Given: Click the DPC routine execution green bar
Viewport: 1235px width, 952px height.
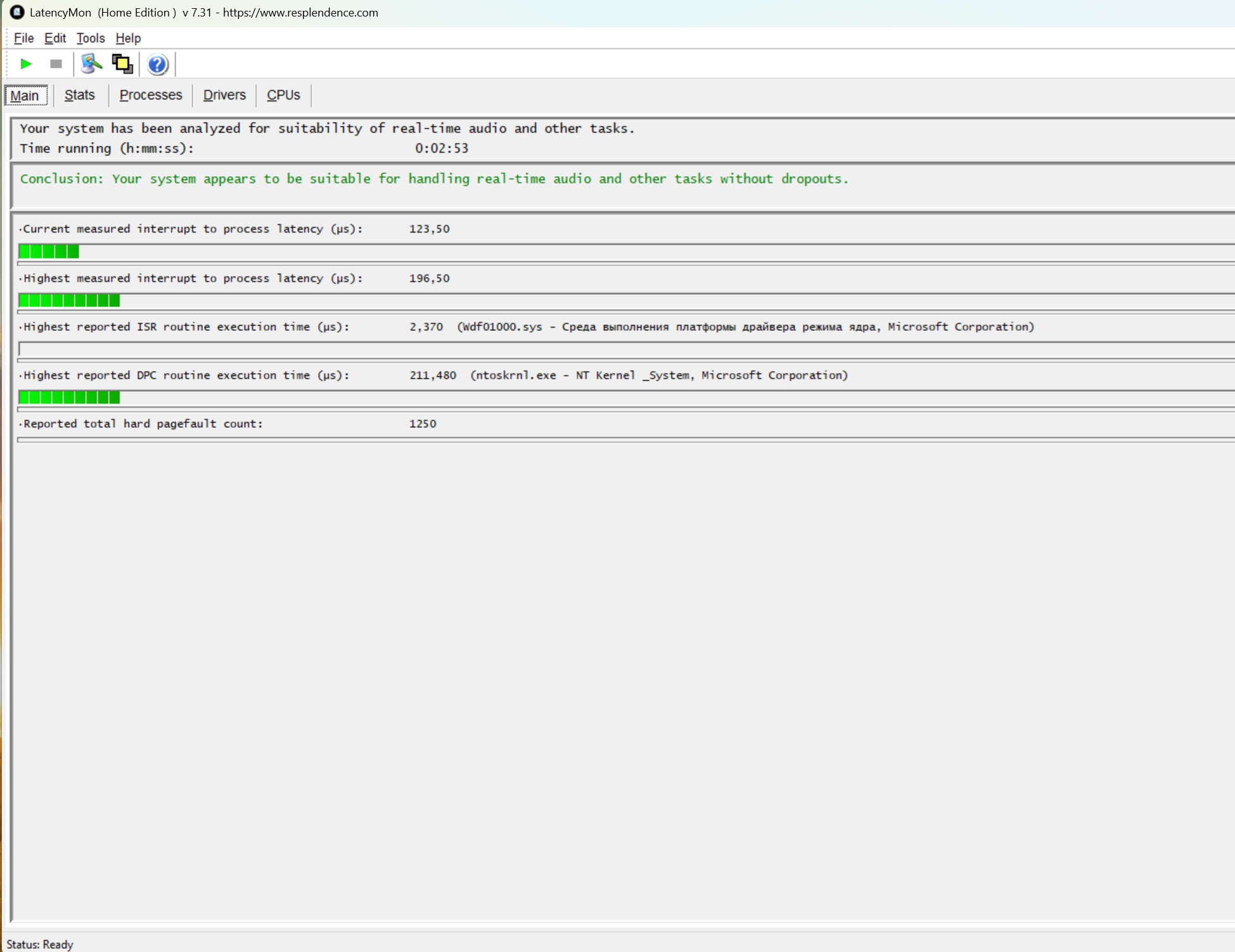Looking at the screenshot, I should [x=70, y=398].
